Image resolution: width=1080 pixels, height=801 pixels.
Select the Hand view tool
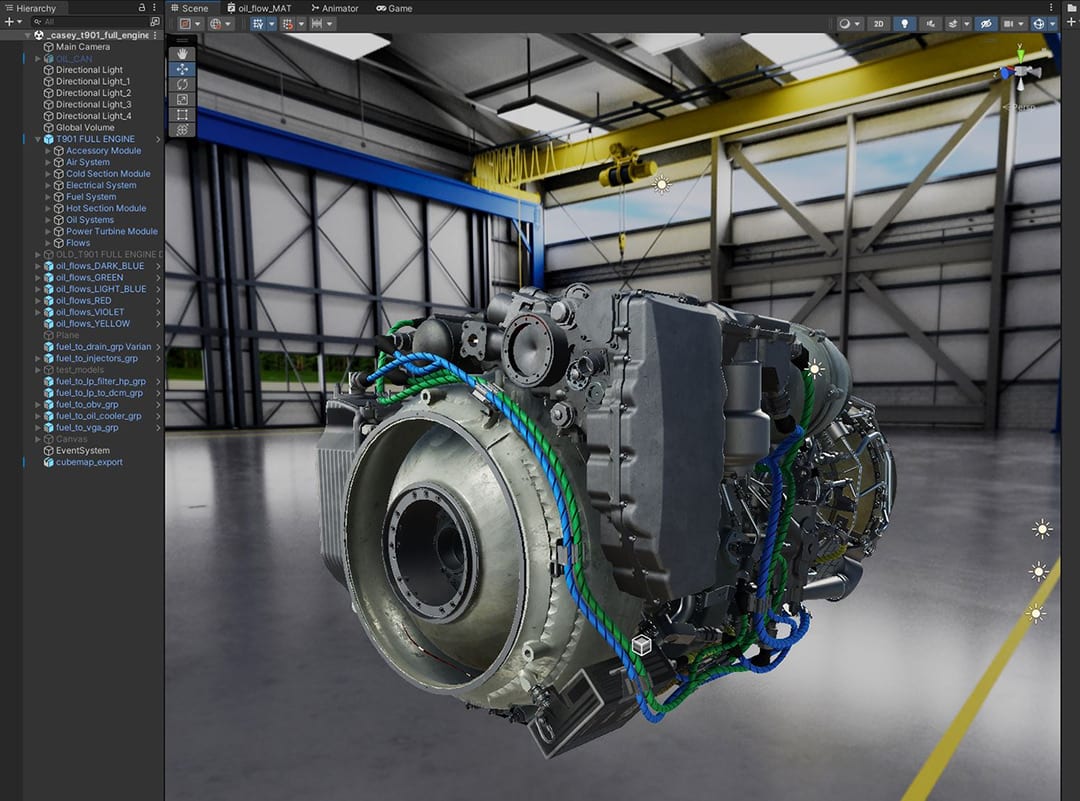182,54
